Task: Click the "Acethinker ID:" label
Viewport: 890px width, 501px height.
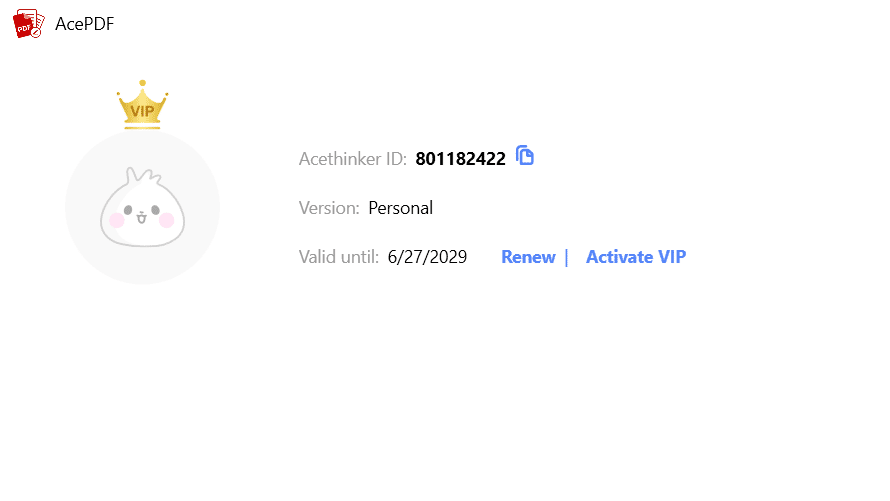Action: [x=353, y=159]
